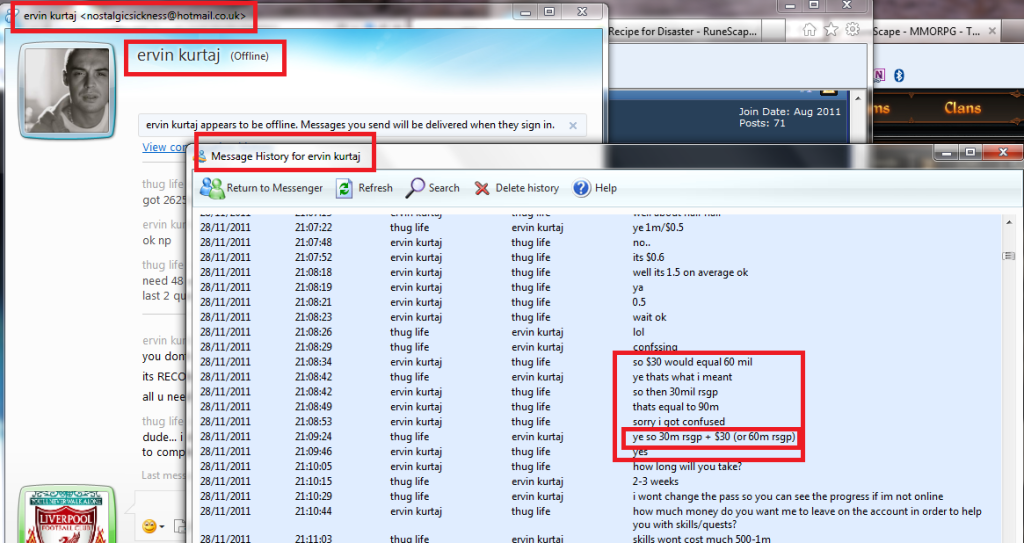The image size is (1024, 543).
Task: Open browser Favorites star icon
Action: [x=831, y=29]
